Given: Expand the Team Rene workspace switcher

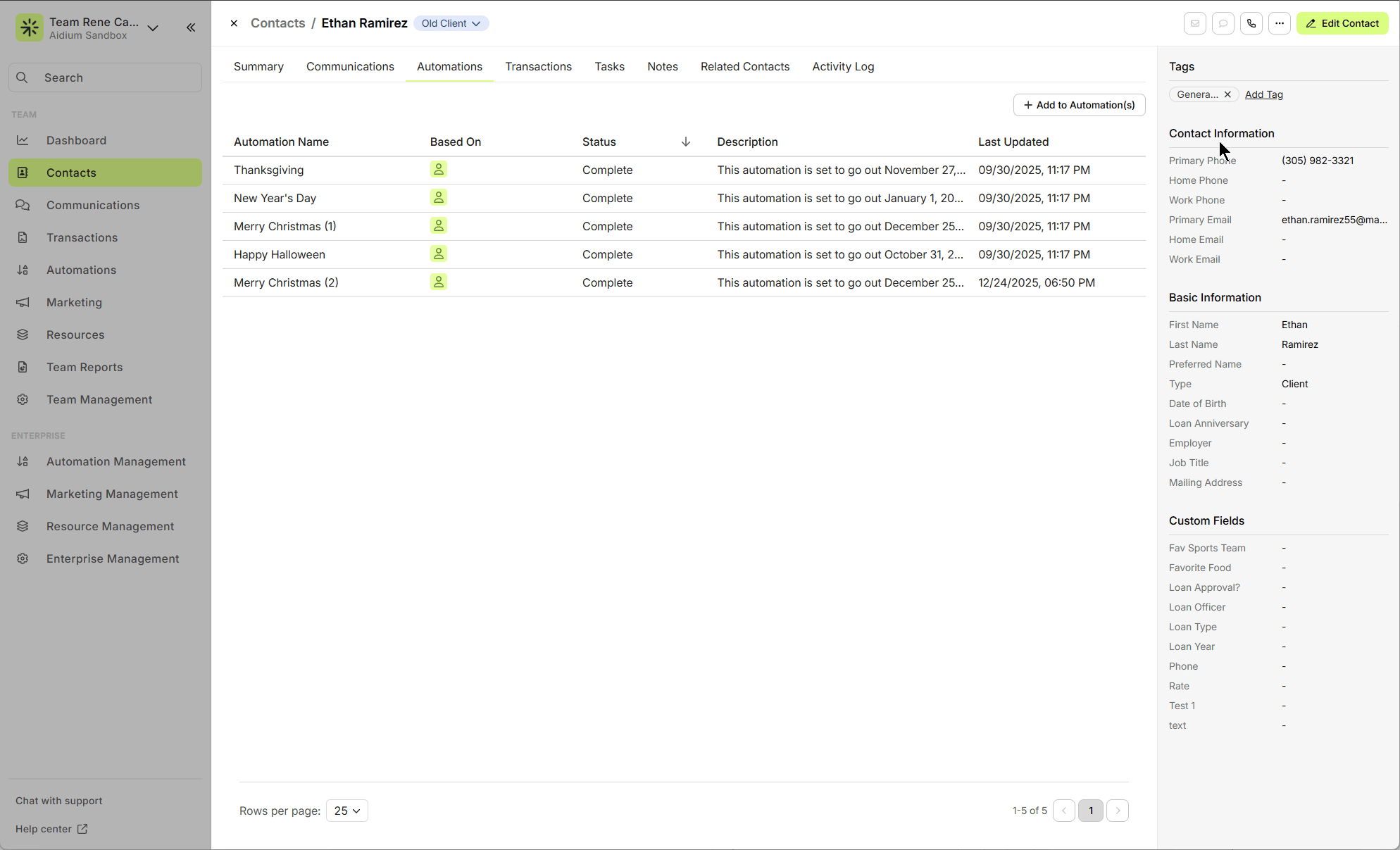Looking at the screenshot, I should point(153,28).
